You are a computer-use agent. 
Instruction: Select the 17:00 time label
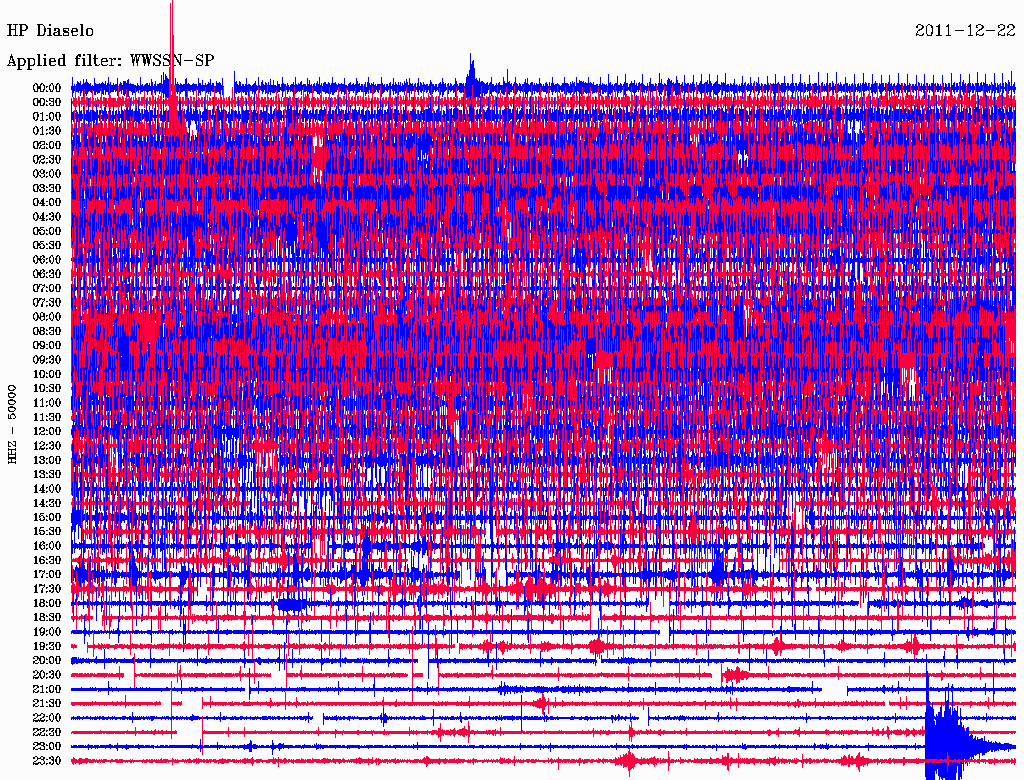click(x=47, y=575)
